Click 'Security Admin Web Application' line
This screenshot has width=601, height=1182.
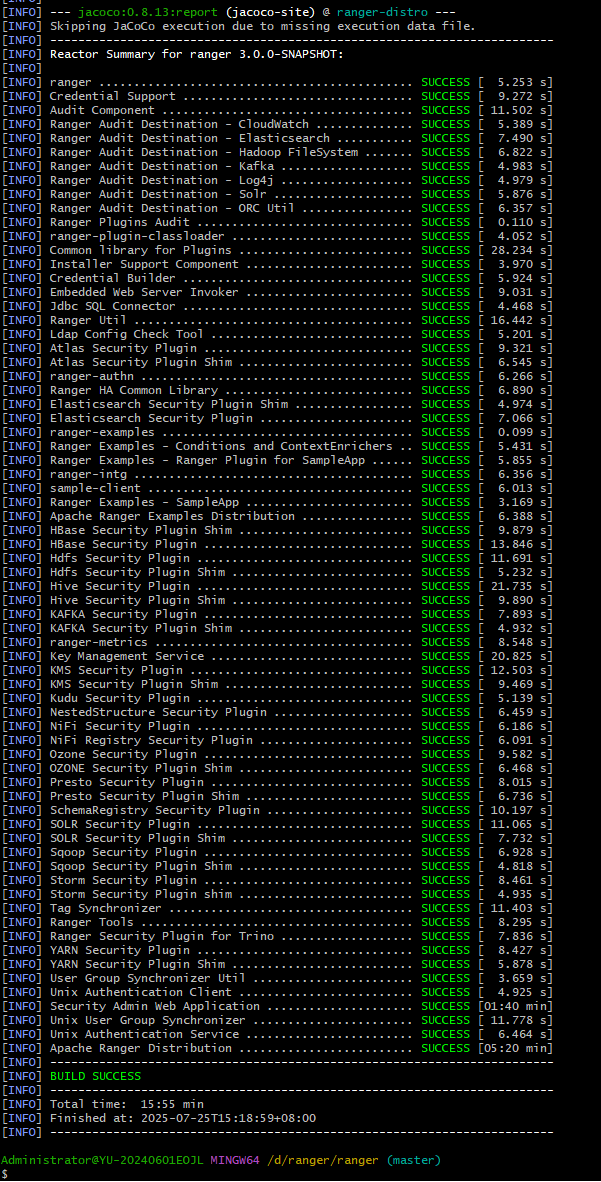pos(278,1006)
